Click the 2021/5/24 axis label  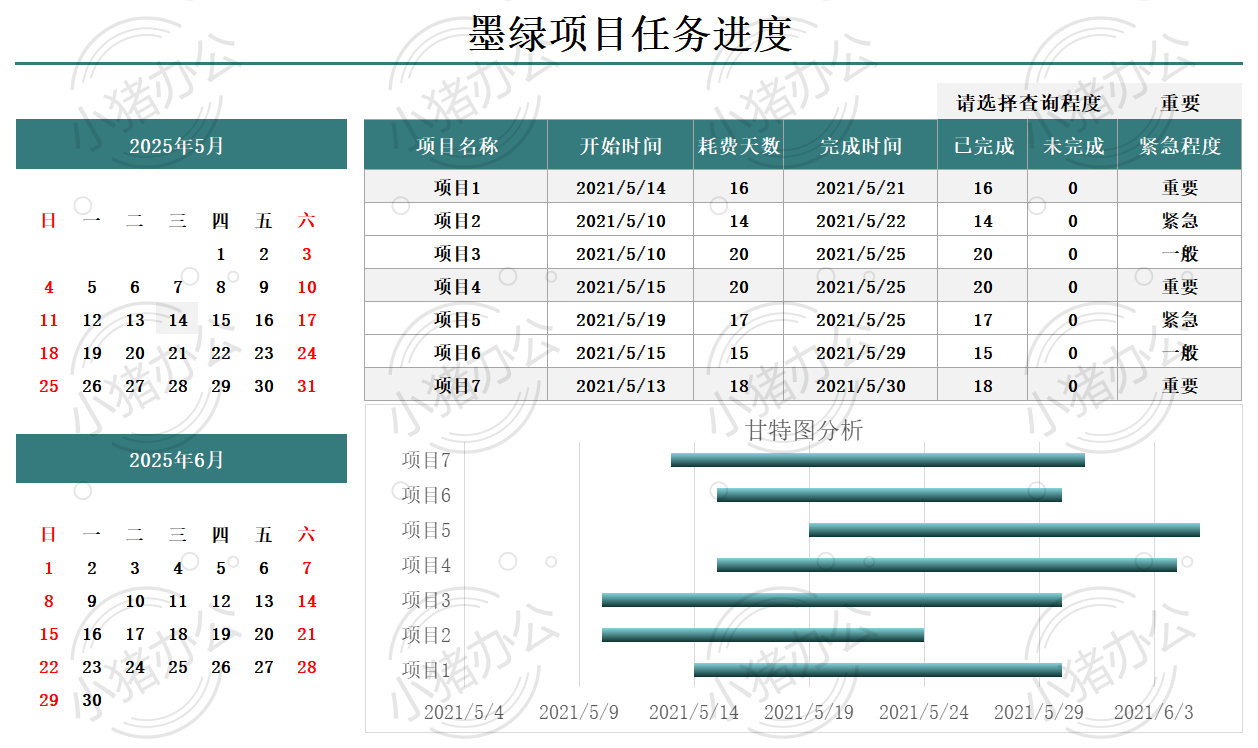click(924, 712)
